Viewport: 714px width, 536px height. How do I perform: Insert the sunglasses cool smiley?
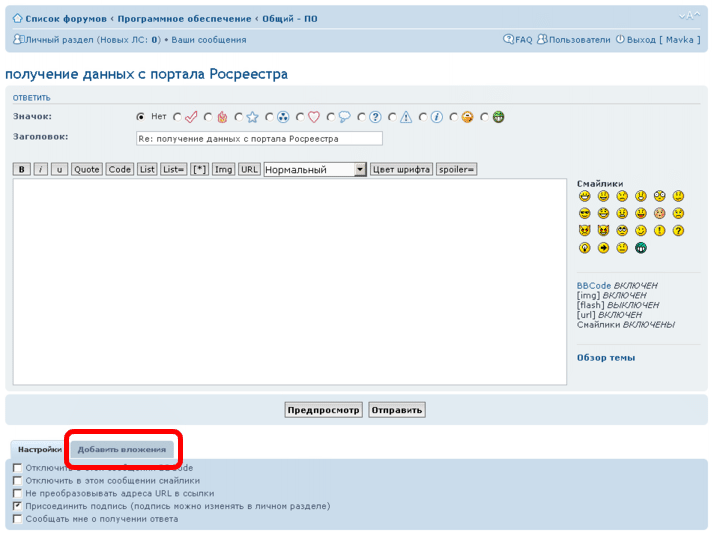pyautogui.click(x=585, y=213)
